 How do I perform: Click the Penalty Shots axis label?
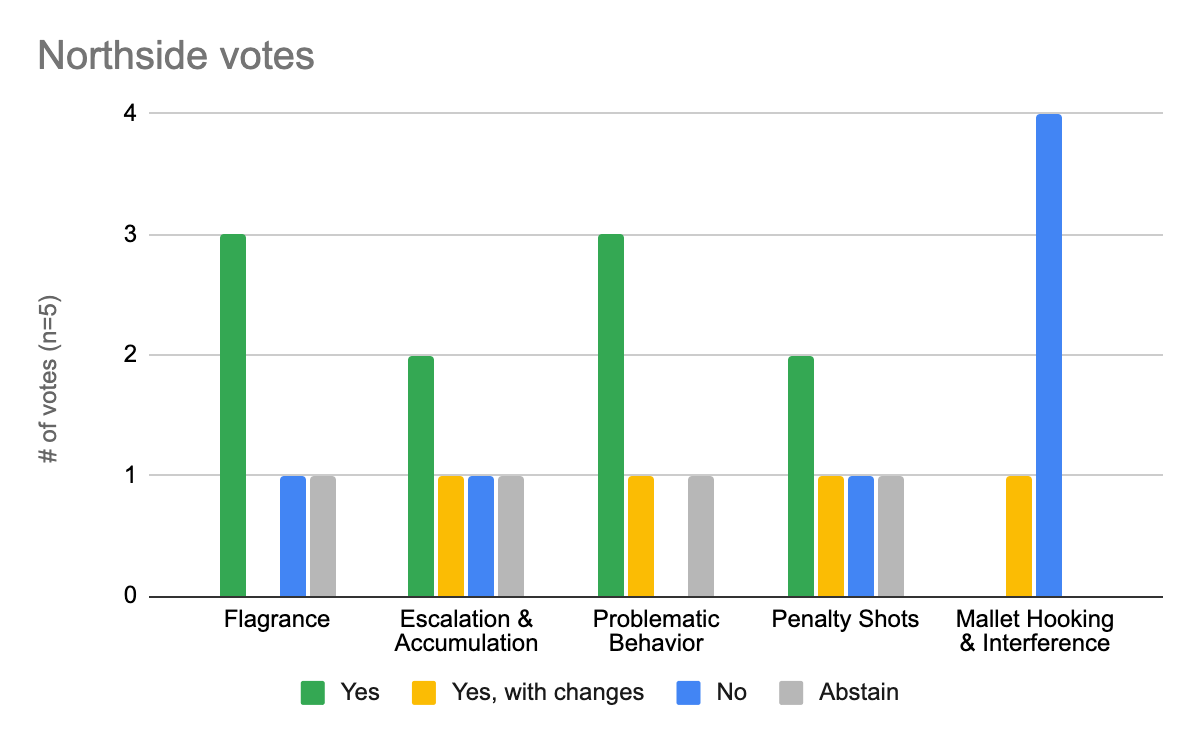tap(845, 619)
